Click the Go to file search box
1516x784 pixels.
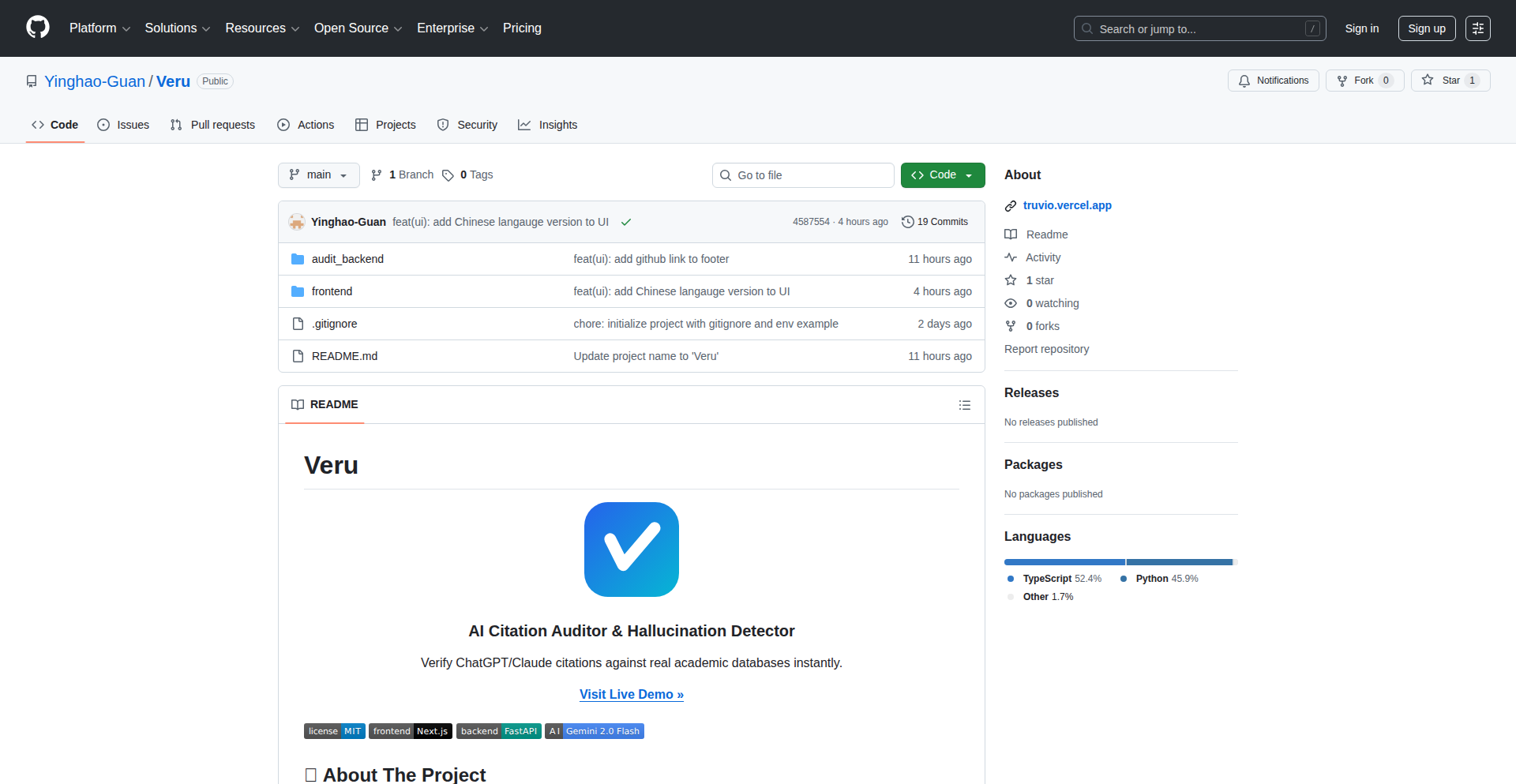point(803,175)
